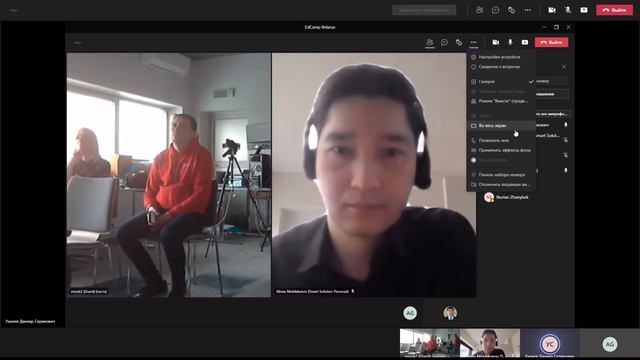
Task: Close the participants side panel
Action: 564,67
